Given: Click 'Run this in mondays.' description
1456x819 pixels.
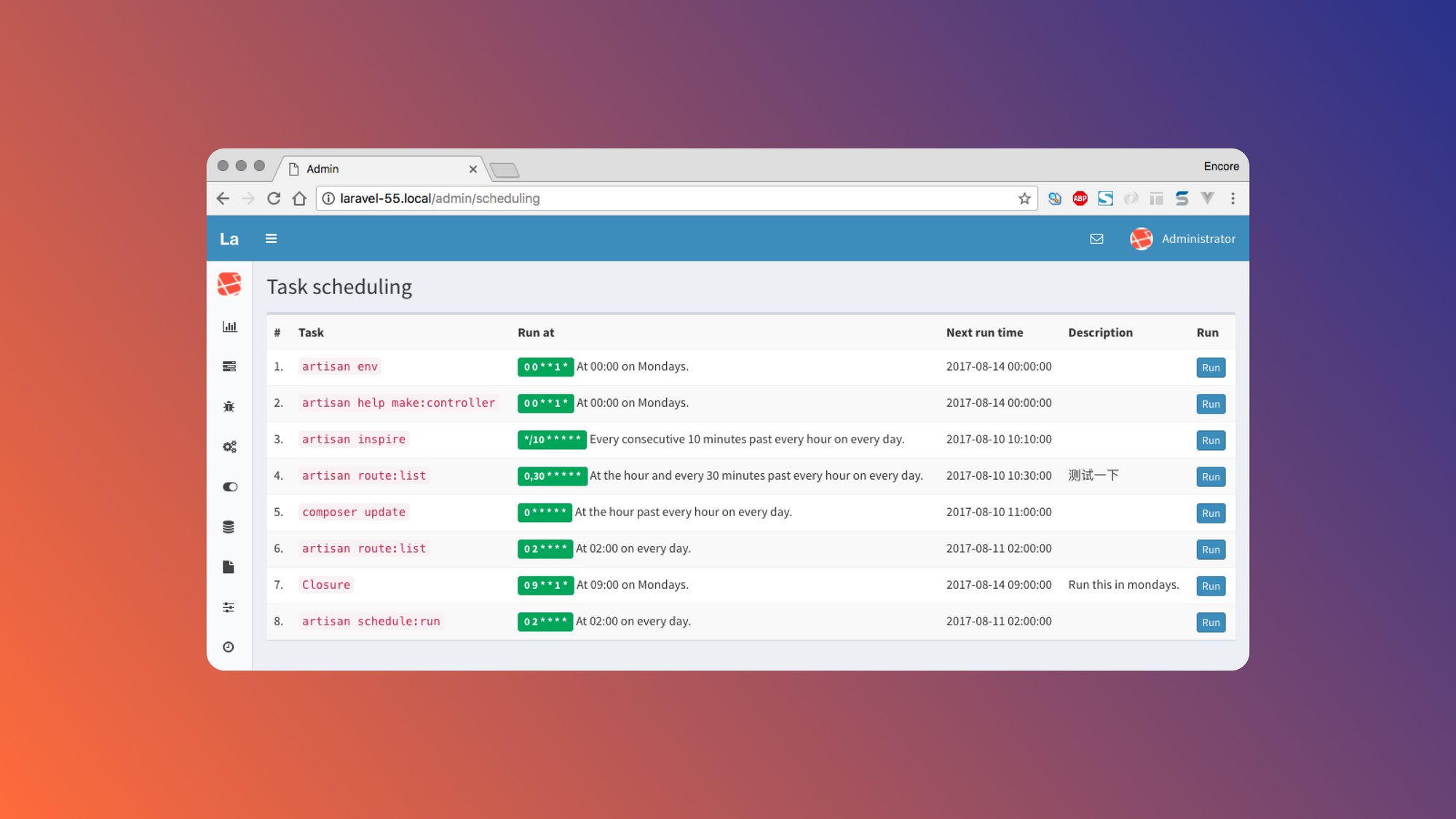Looking at the screenshot, I should [1123, 585].
